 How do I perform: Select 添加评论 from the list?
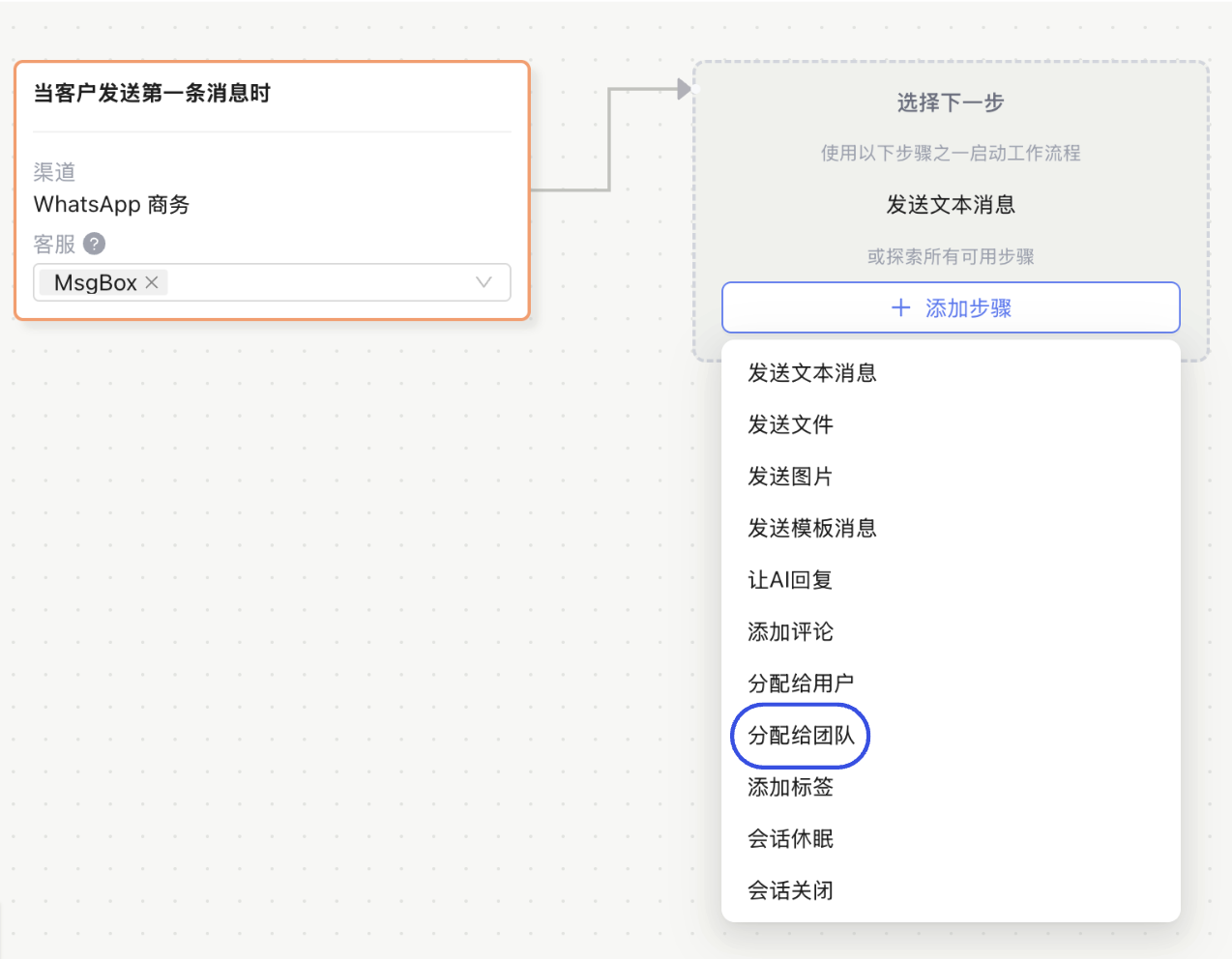791,632
